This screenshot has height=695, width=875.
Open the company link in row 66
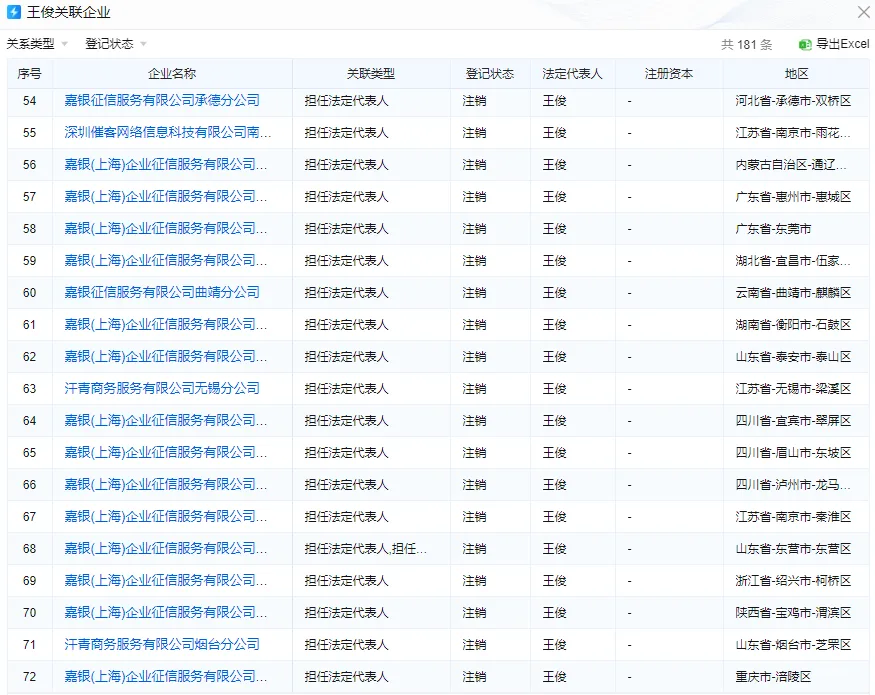tap(166, 485)
